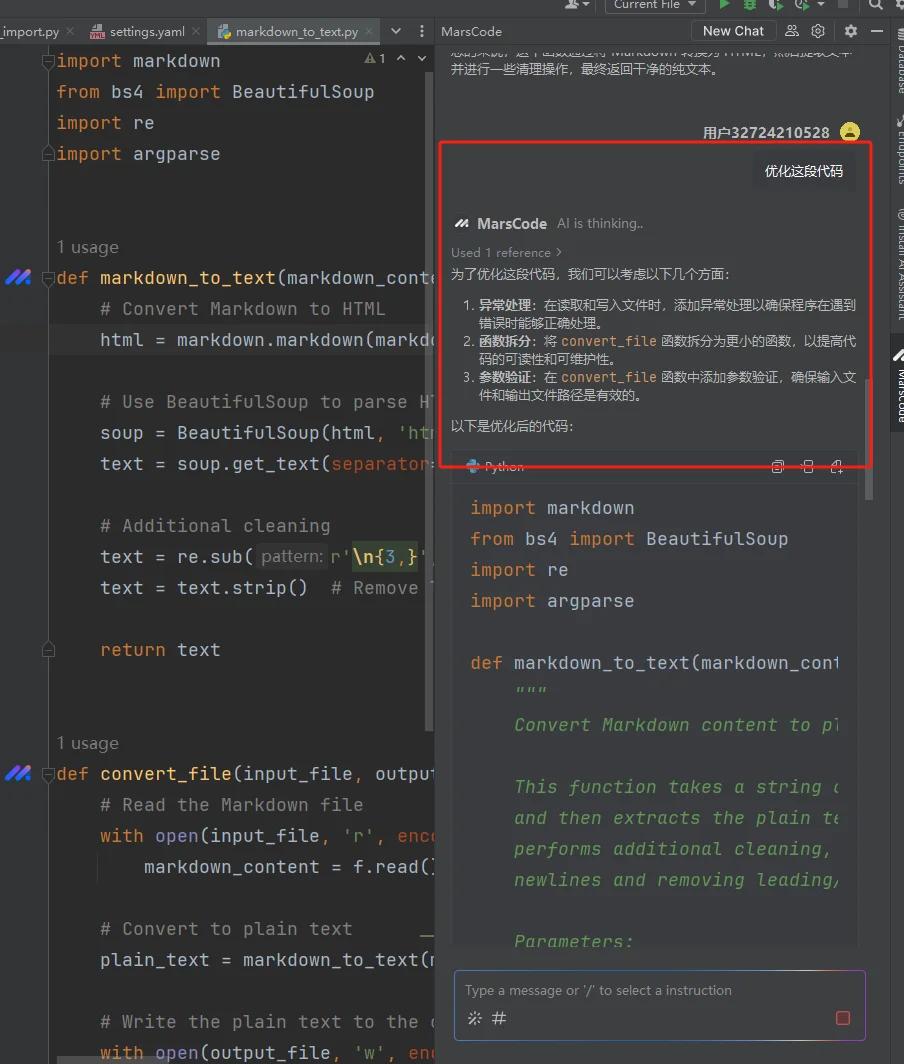
Task: Run with coverage icon in the toolbar
Action: click(x=775, y=4)
